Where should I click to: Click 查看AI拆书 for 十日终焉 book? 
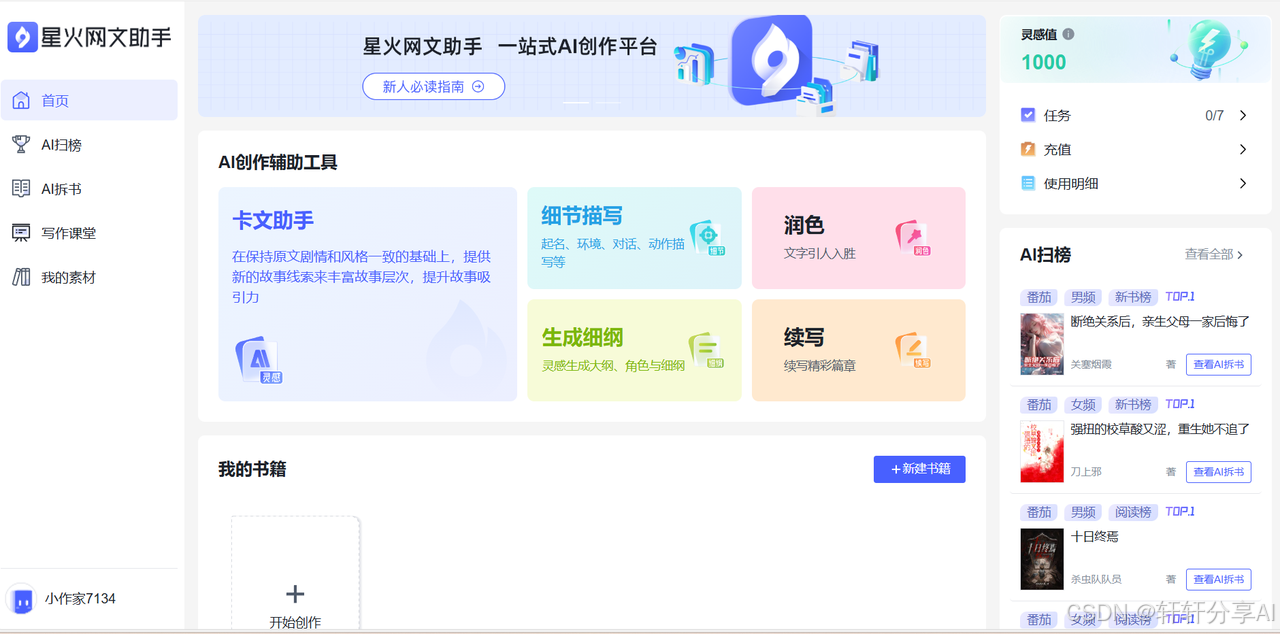1218,579
